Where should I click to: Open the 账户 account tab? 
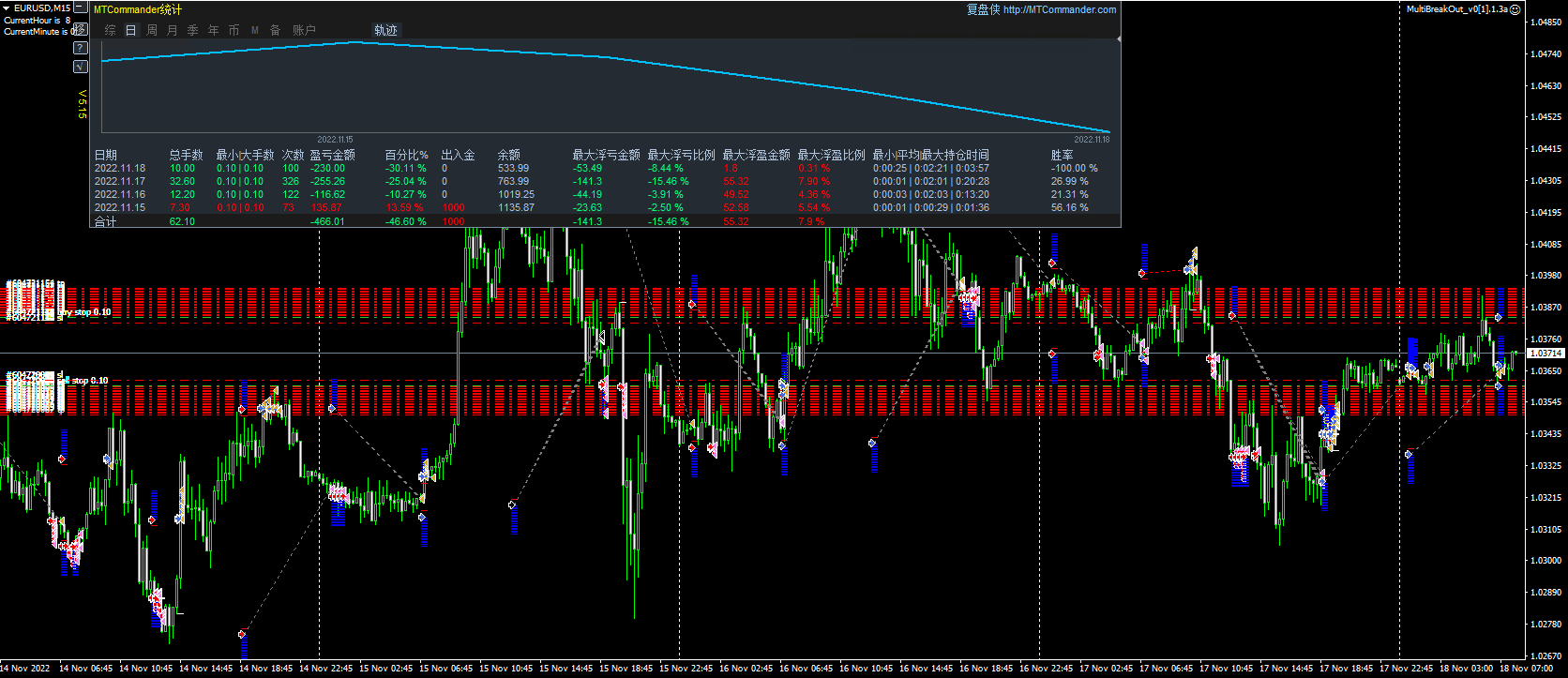[304, 30]
